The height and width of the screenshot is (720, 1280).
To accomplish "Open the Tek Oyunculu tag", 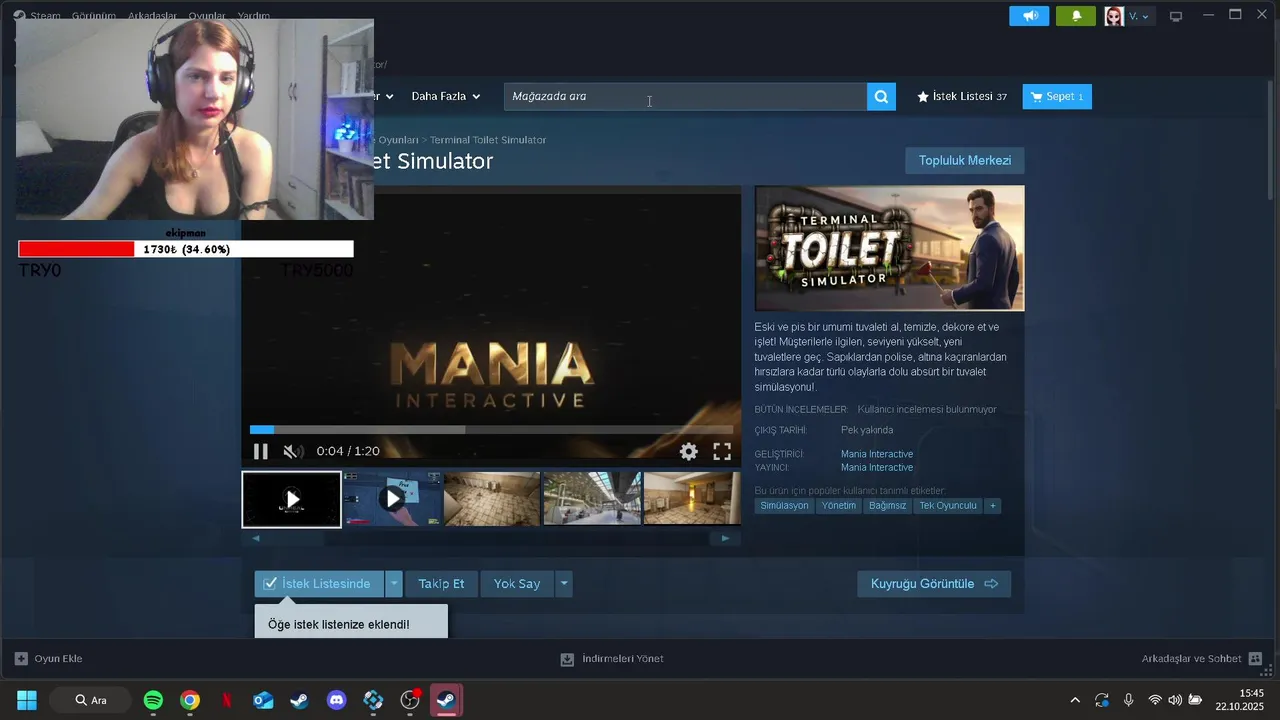I will [948, 506].
